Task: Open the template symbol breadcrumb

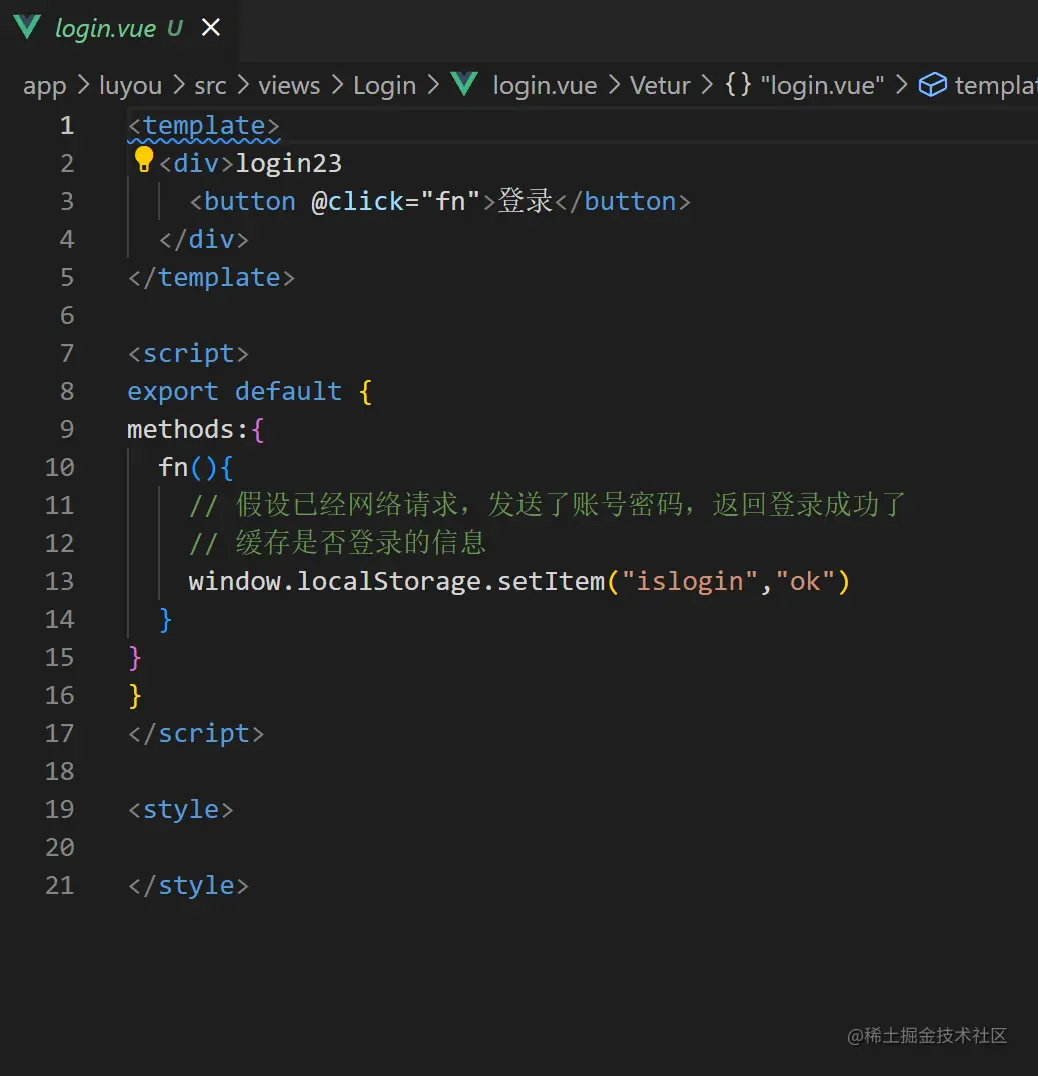Action: (x=995, y=86)
